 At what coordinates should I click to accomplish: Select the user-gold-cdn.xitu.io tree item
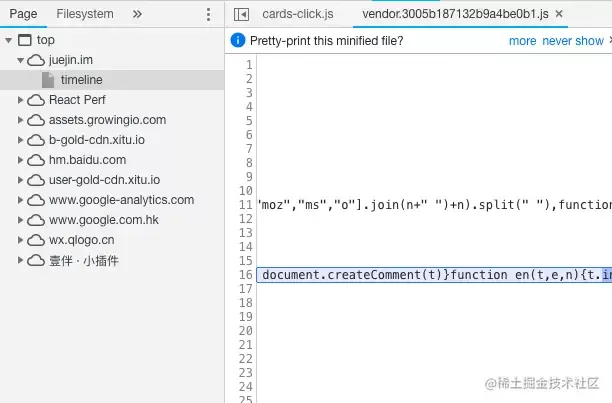104,180
